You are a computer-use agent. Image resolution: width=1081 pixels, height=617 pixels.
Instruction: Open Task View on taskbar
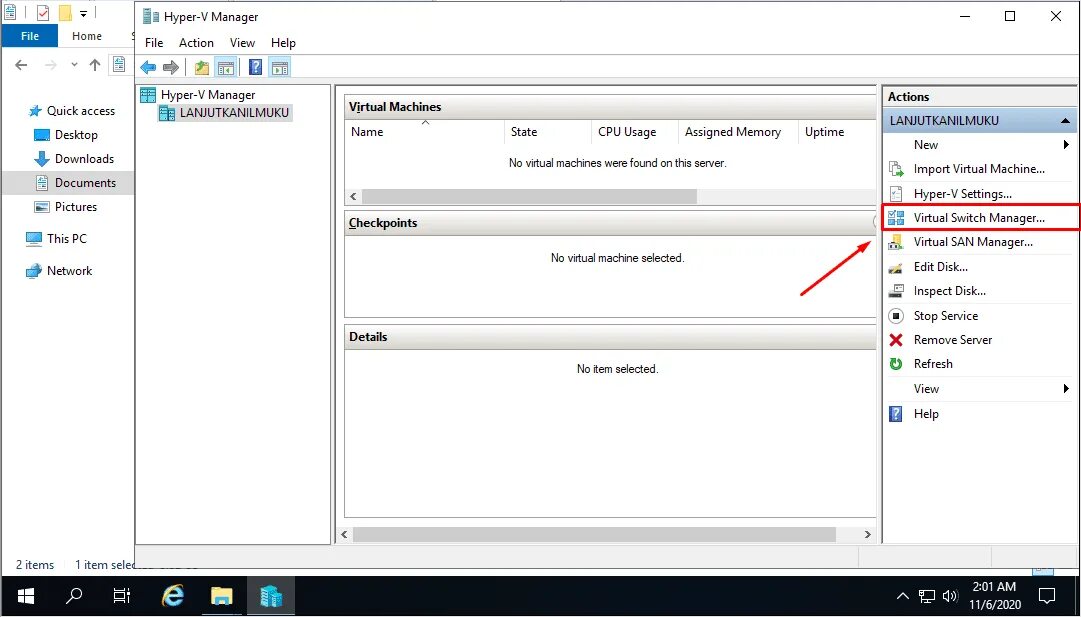click(x=122, y=596)
